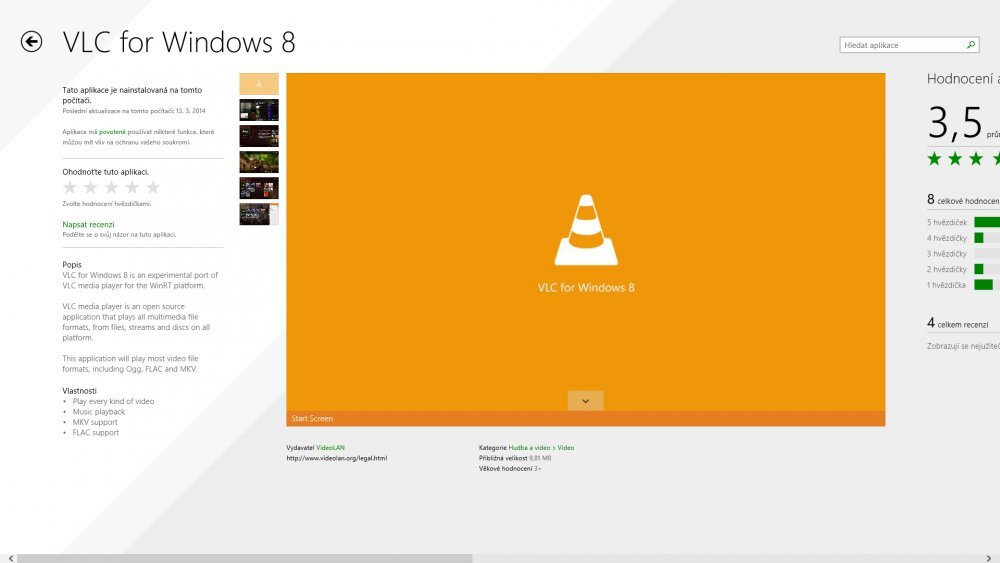Click the horizontal scrollbar thumb
This screenshot has height=563, width=1000.
coord(245,559)
